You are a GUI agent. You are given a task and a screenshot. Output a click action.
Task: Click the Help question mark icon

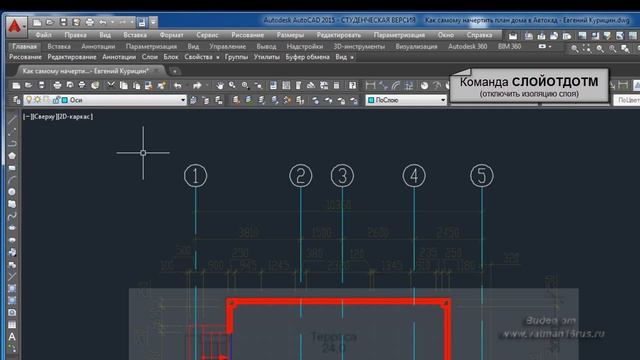pos(352,85)
